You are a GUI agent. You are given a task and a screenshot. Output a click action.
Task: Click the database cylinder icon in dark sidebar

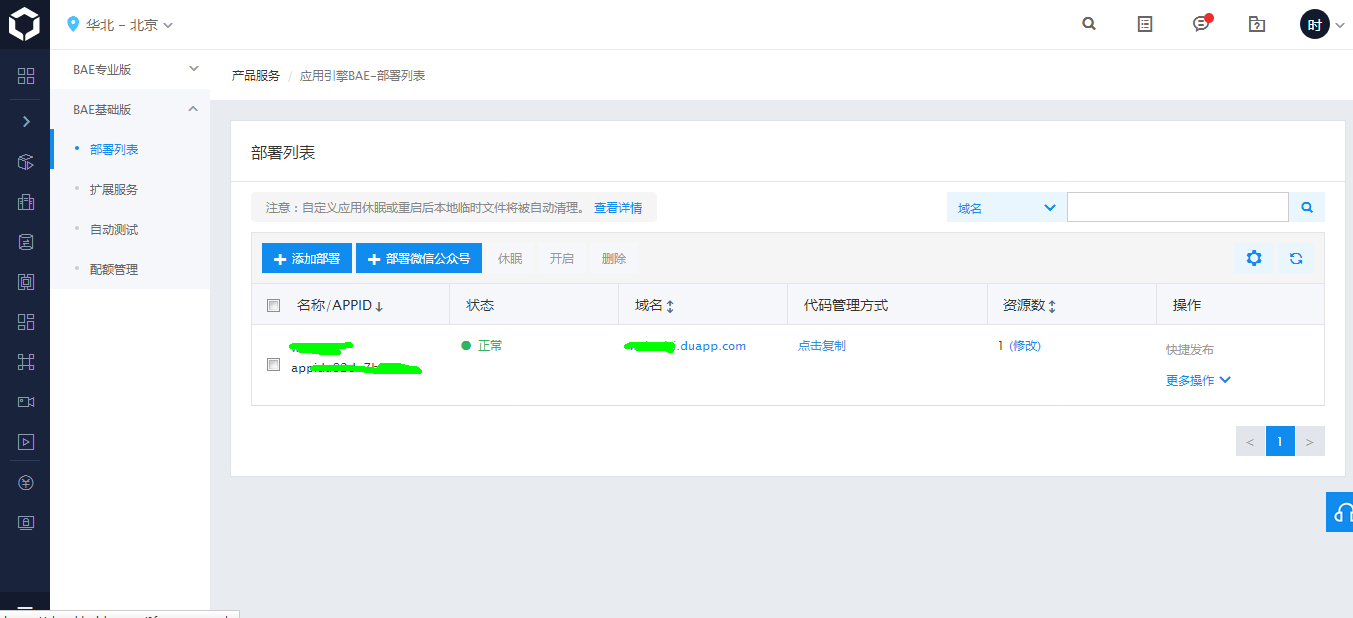tap(26, 242)
